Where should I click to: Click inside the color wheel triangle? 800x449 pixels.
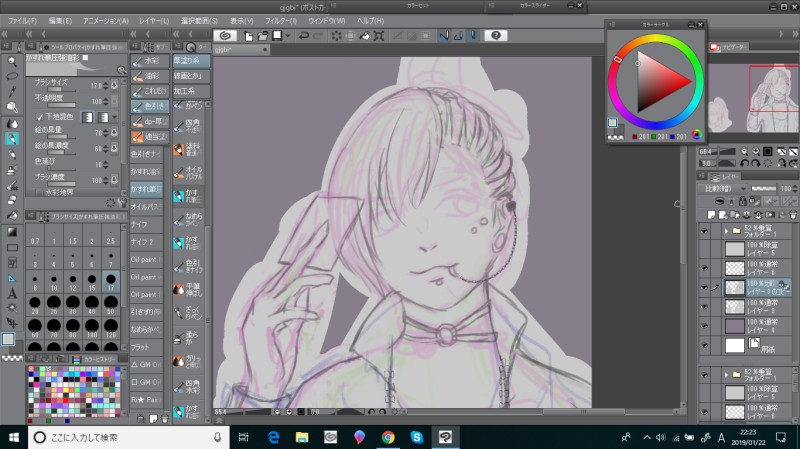tap(659, 82)
